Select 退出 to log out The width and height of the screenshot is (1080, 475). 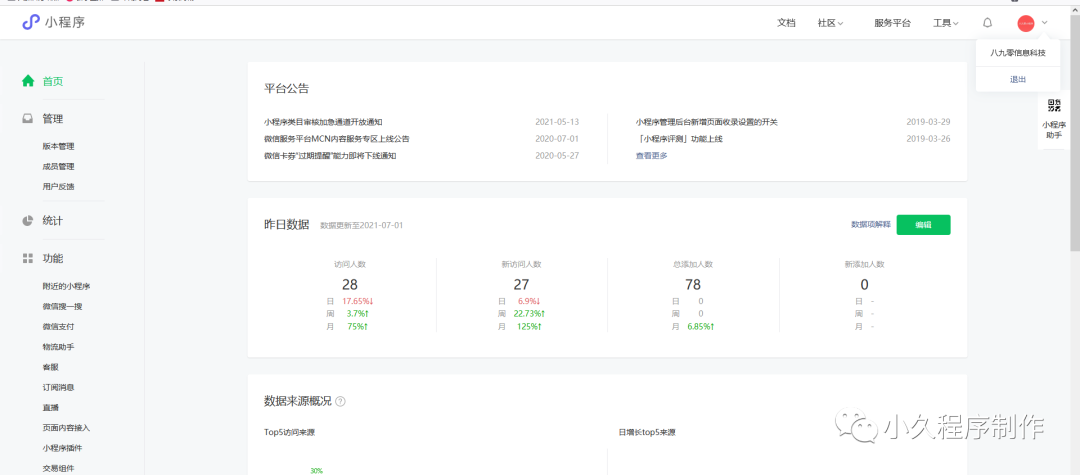[1017, 78]
